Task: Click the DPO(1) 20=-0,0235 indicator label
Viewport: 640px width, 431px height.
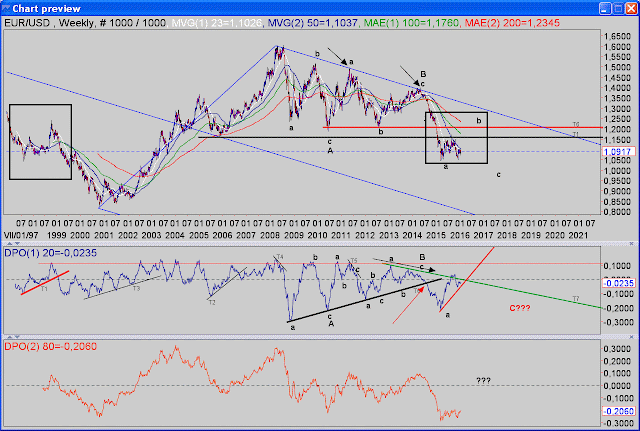Action: click(x=50, y=253)
